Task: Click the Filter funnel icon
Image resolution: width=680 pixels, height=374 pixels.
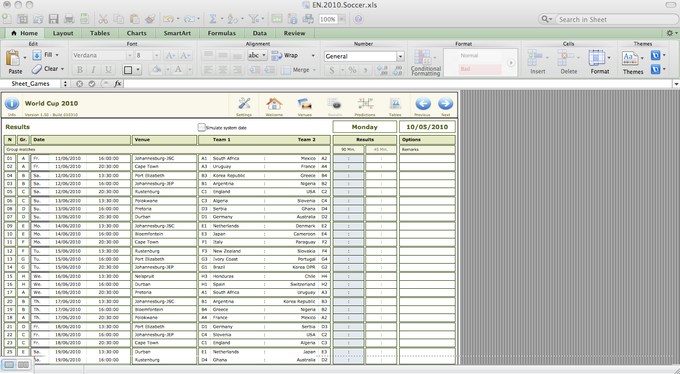Action: tap(253, 19)
